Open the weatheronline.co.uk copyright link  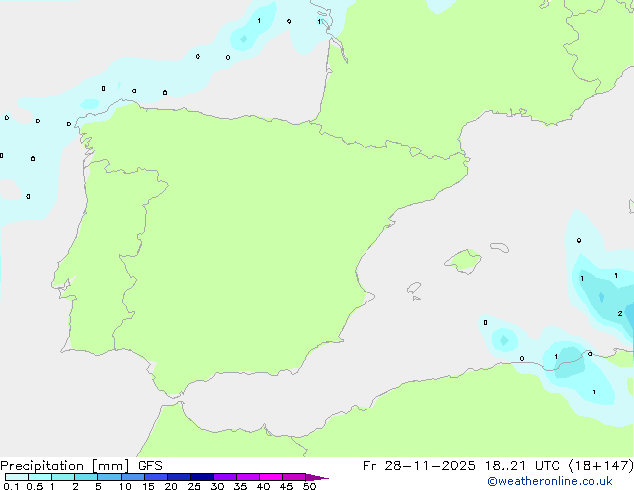tap(550, 481)
